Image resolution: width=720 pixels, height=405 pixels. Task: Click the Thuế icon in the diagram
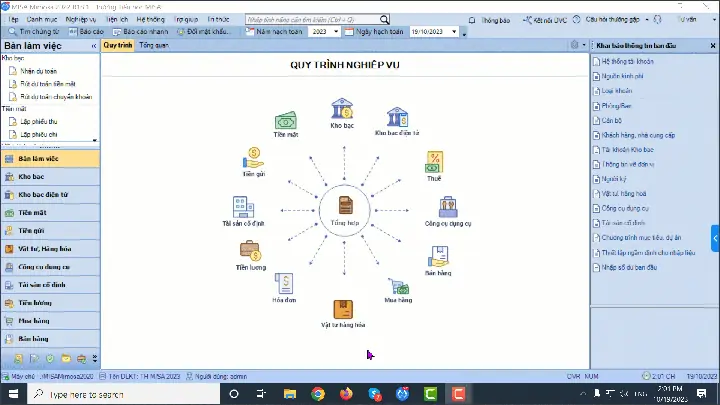coord(434,162)
